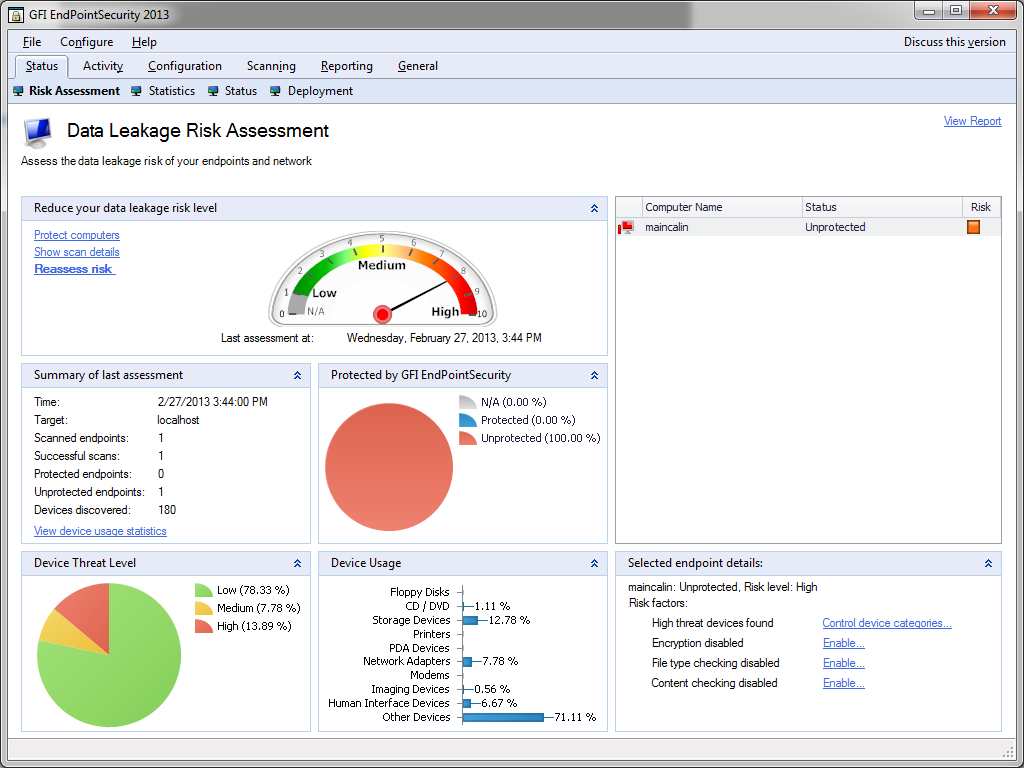This screenshot has width=1024, height=768.
Task: Click the blue Protected legend swatch
Action: click(467, 420)
